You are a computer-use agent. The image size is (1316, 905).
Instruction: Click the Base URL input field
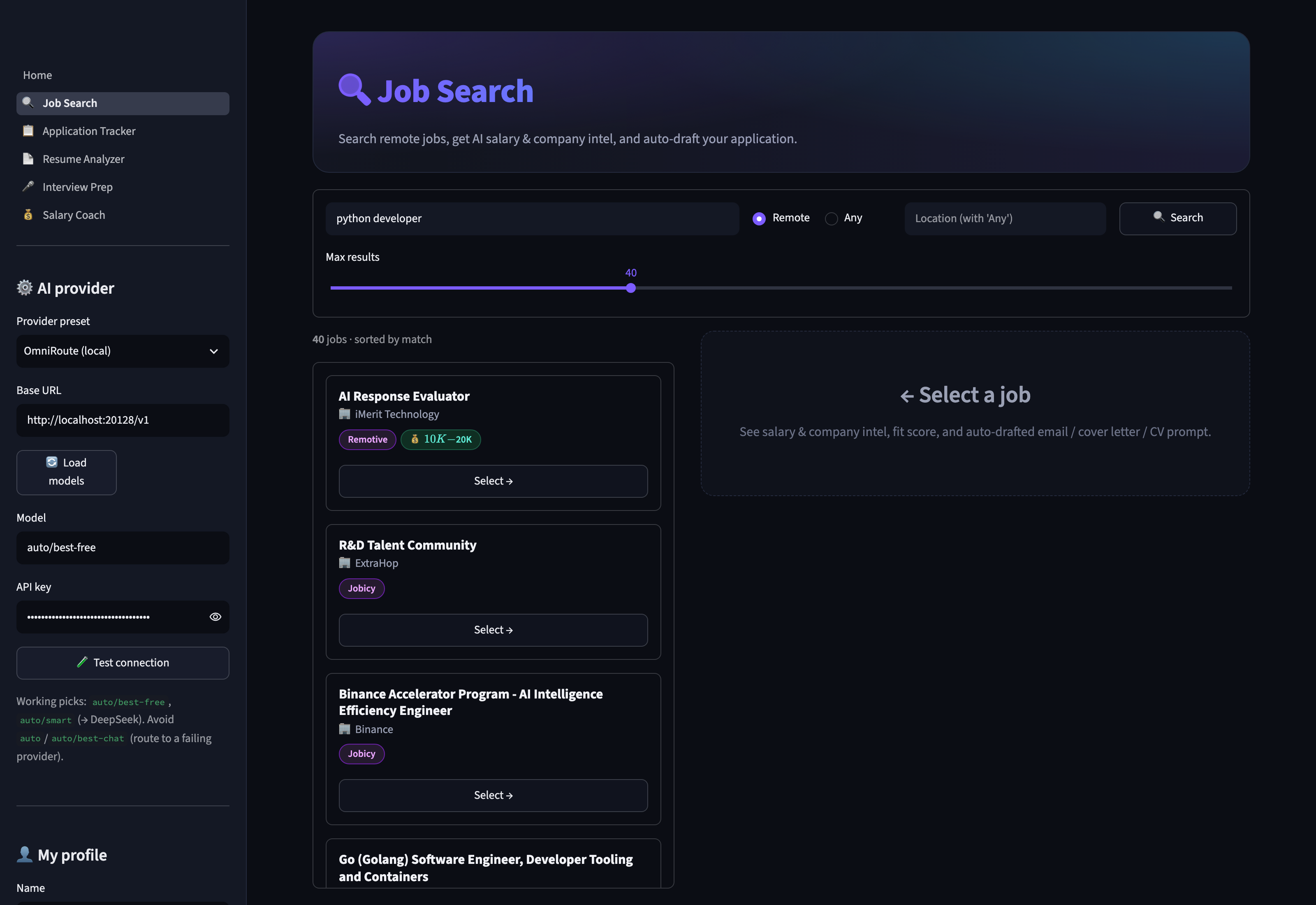pyautogui.click(x=123, y=420)
